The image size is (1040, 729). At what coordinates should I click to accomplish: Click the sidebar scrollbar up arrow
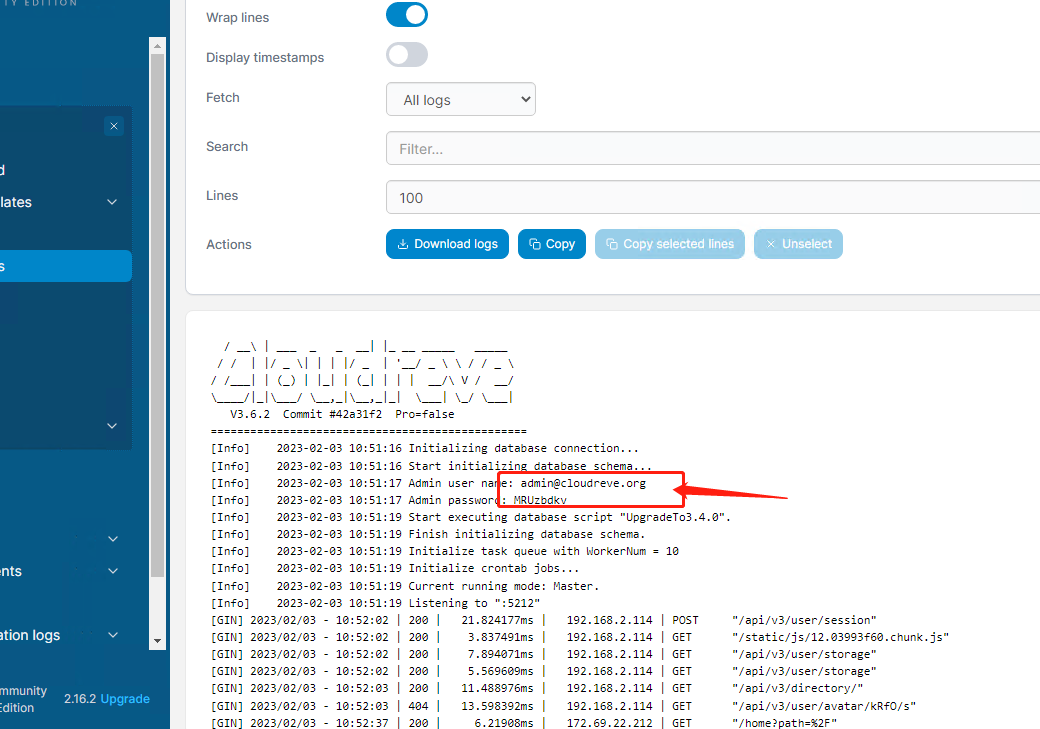tap(157, 45)
